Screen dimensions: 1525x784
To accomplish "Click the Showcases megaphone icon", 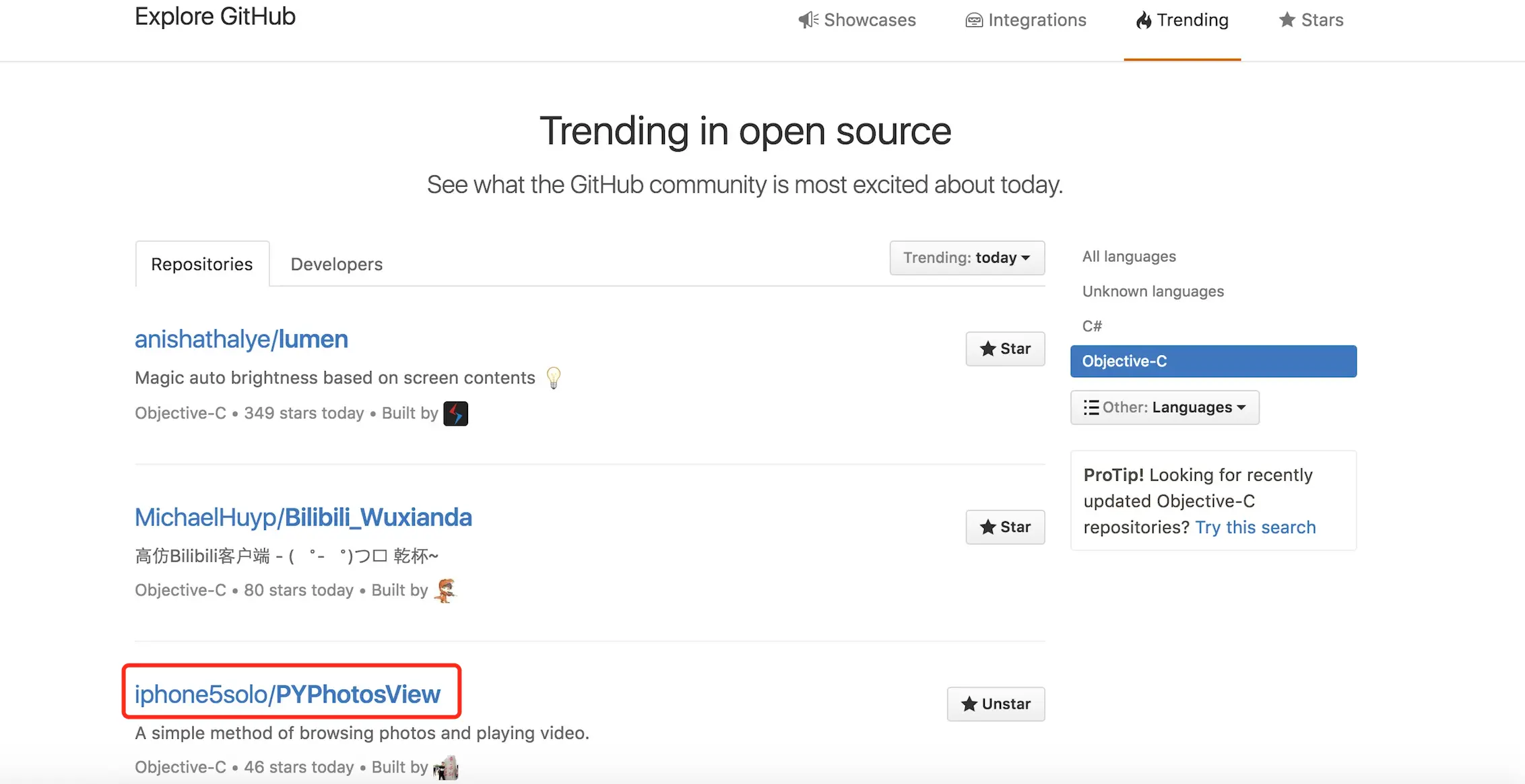I will click(x=808, y=20).
